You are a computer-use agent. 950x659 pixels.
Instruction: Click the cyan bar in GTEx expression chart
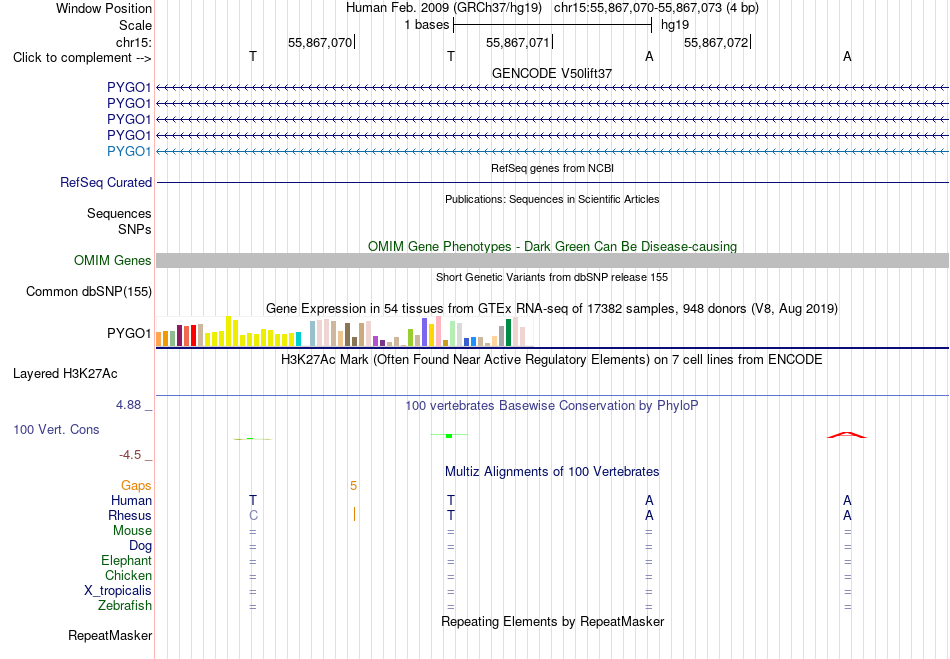pyautogui.click(x=298, y=339)
